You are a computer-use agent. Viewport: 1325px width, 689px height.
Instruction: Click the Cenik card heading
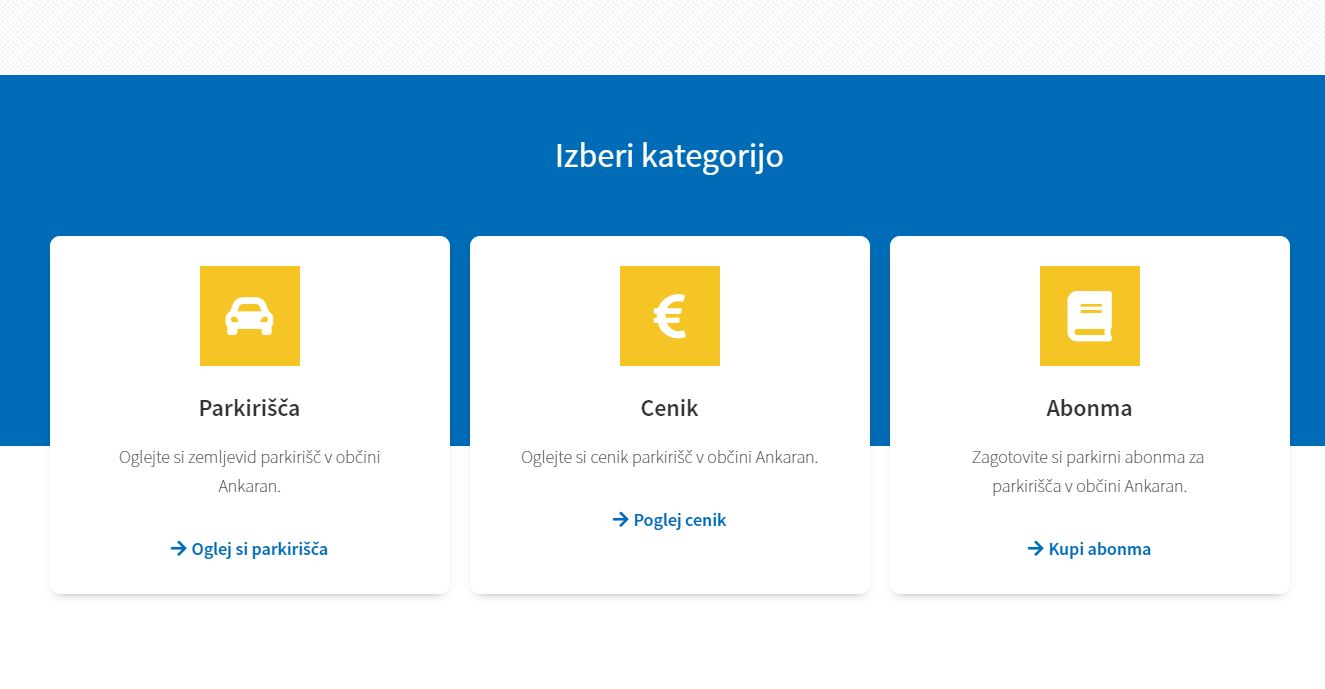click(670, 408)
